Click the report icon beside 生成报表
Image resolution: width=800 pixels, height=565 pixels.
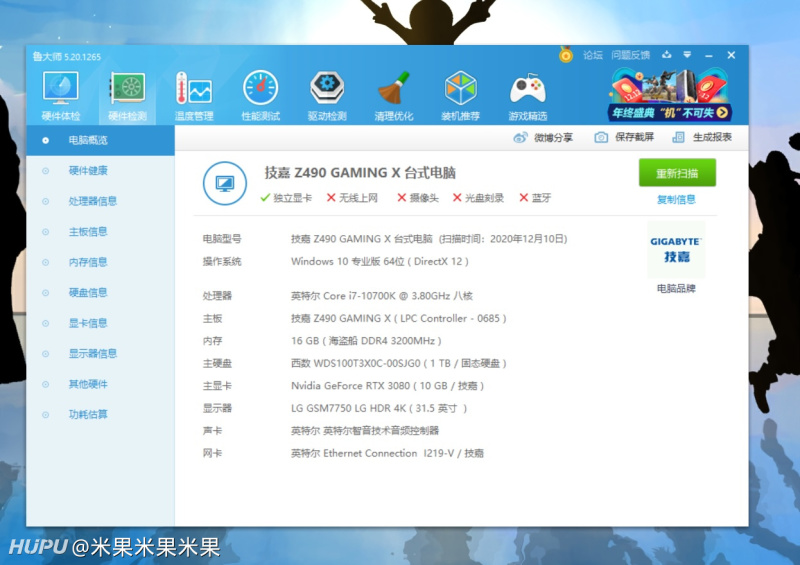679,137
